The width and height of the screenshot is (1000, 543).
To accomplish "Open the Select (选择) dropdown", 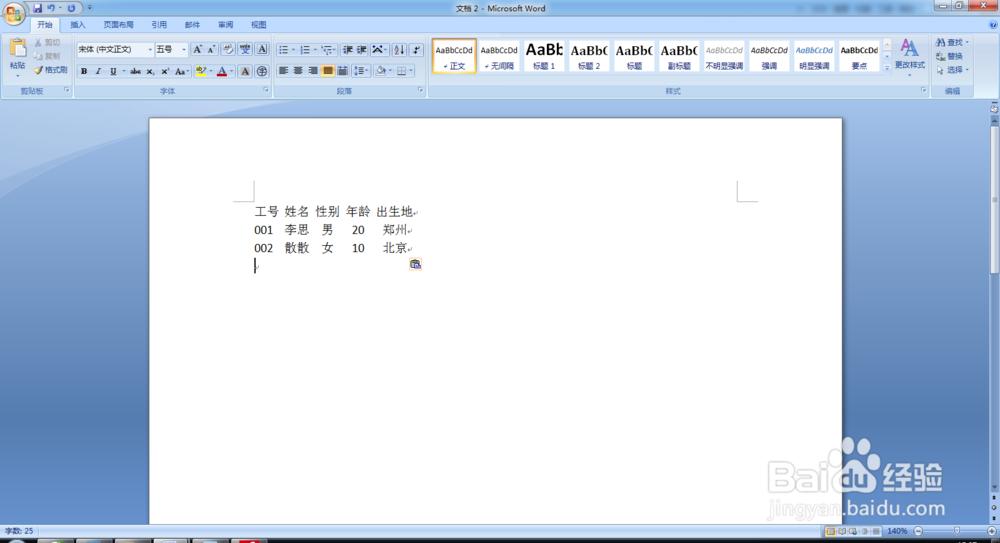I will tap(952, 70).
